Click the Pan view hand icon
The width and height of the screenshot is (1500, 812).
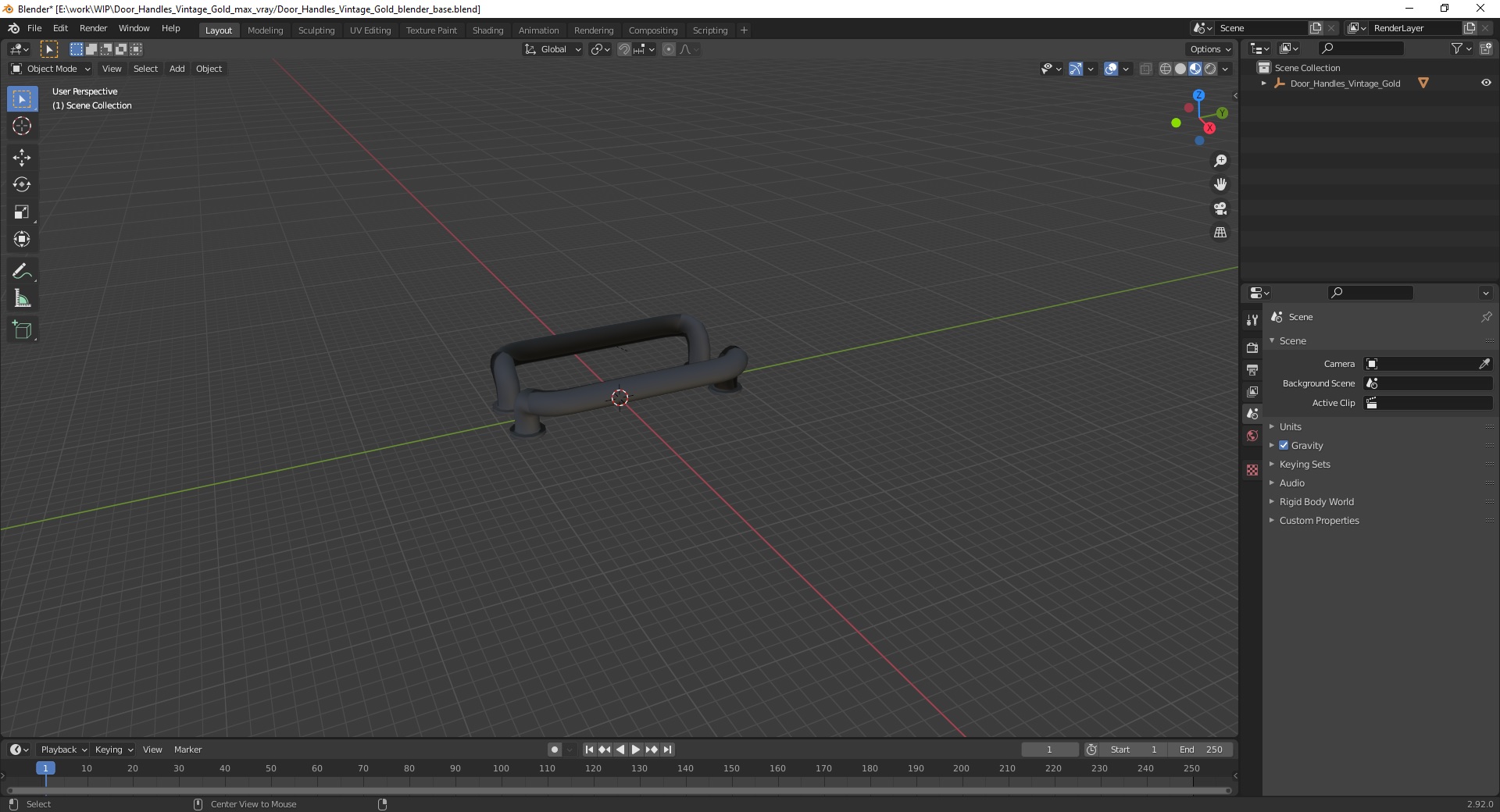1220,184
